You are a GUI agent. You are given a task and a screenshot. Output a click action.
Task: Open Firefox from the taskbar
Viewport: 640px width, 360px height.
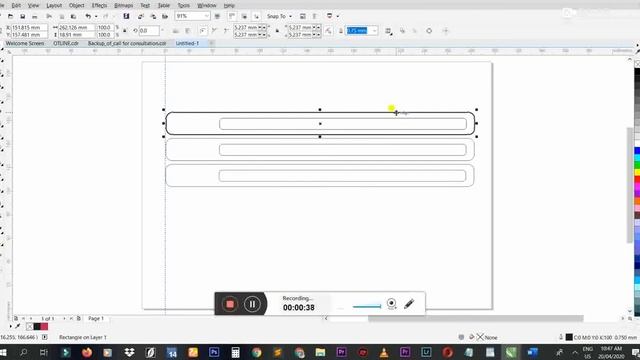(87, 352)
